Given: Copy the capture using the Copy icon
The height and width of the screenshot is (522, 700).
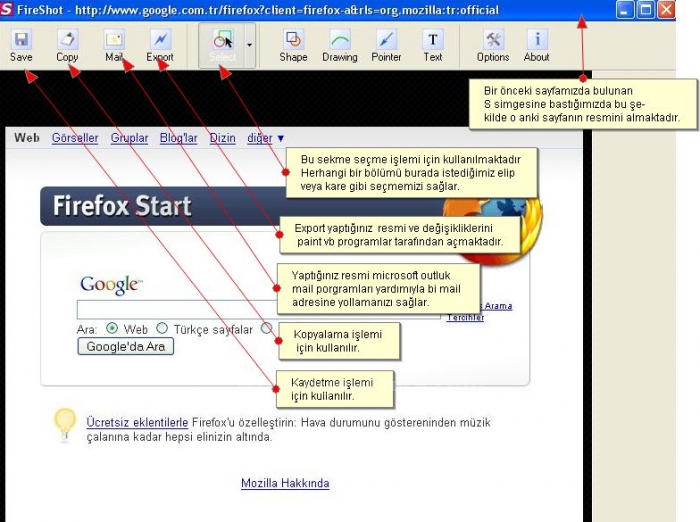Looking at the screenshot, I should pos(67,45).
